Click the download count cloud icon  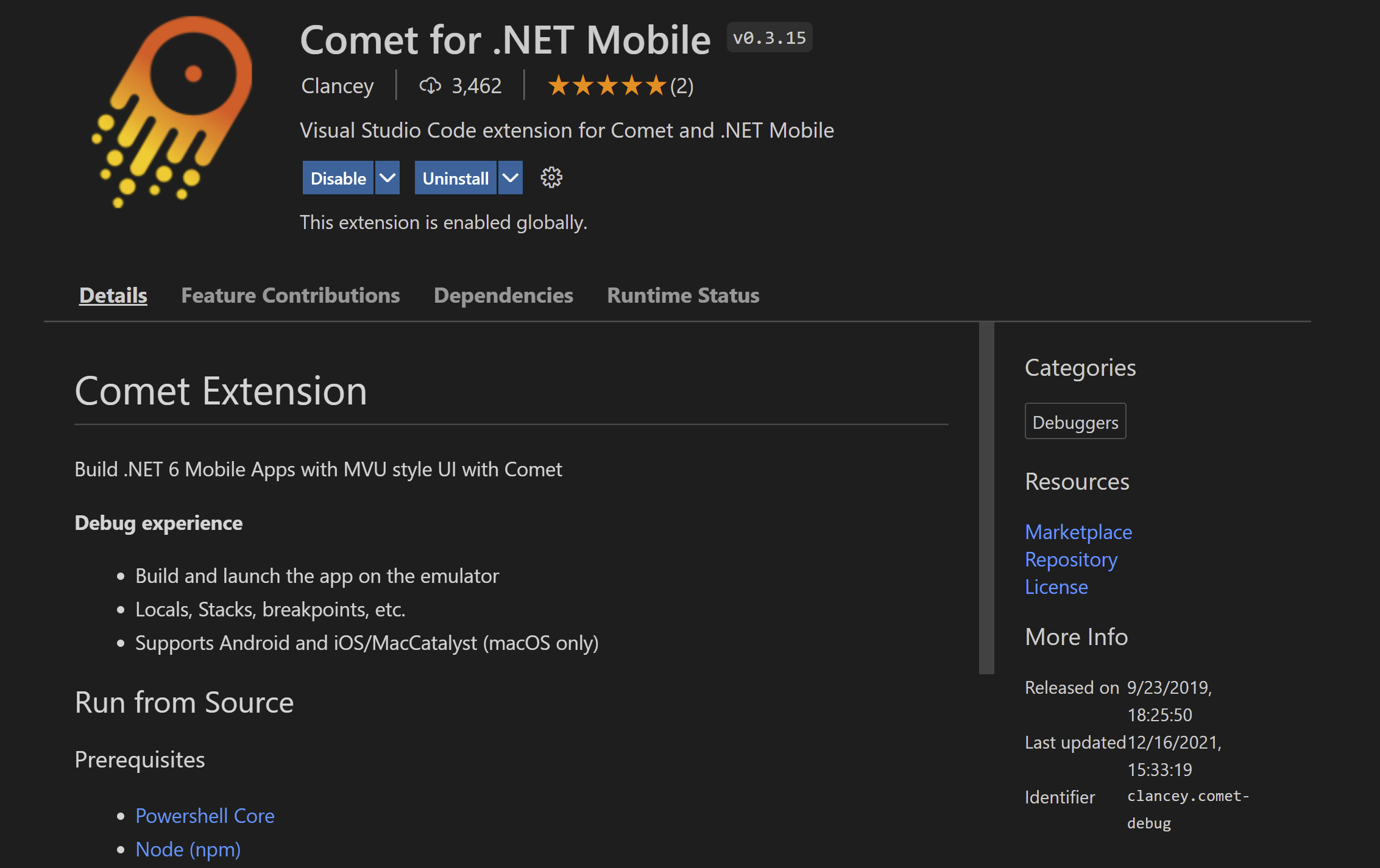pyautogui.click(x=431, y=86)
